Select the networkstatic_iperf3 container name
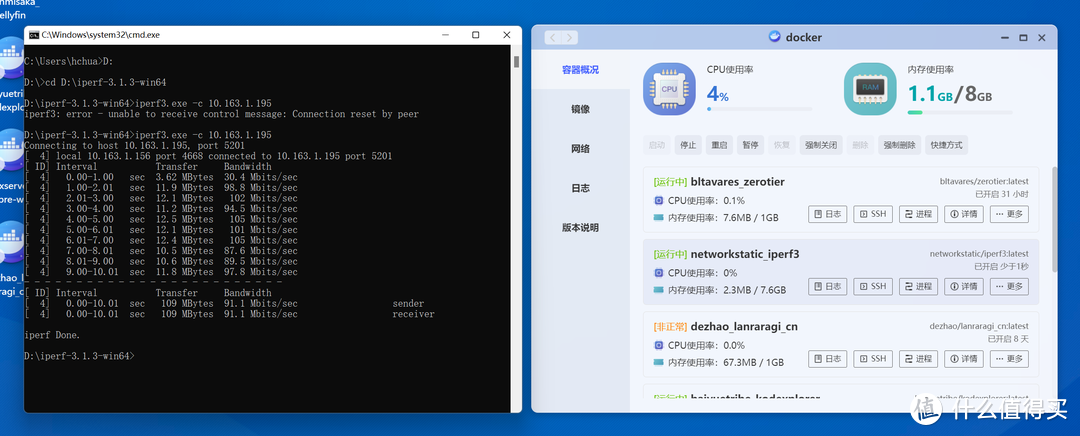The height and width of the screenshot is (436, 1080). pos(745,254)
